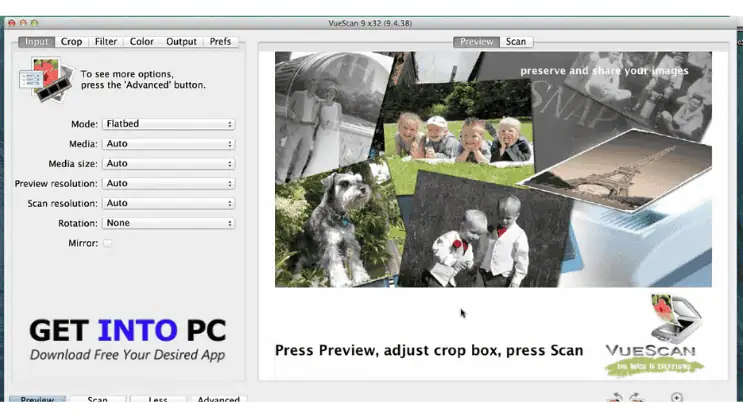
Task: Click the 'Media size:' label
Action: 73,164
